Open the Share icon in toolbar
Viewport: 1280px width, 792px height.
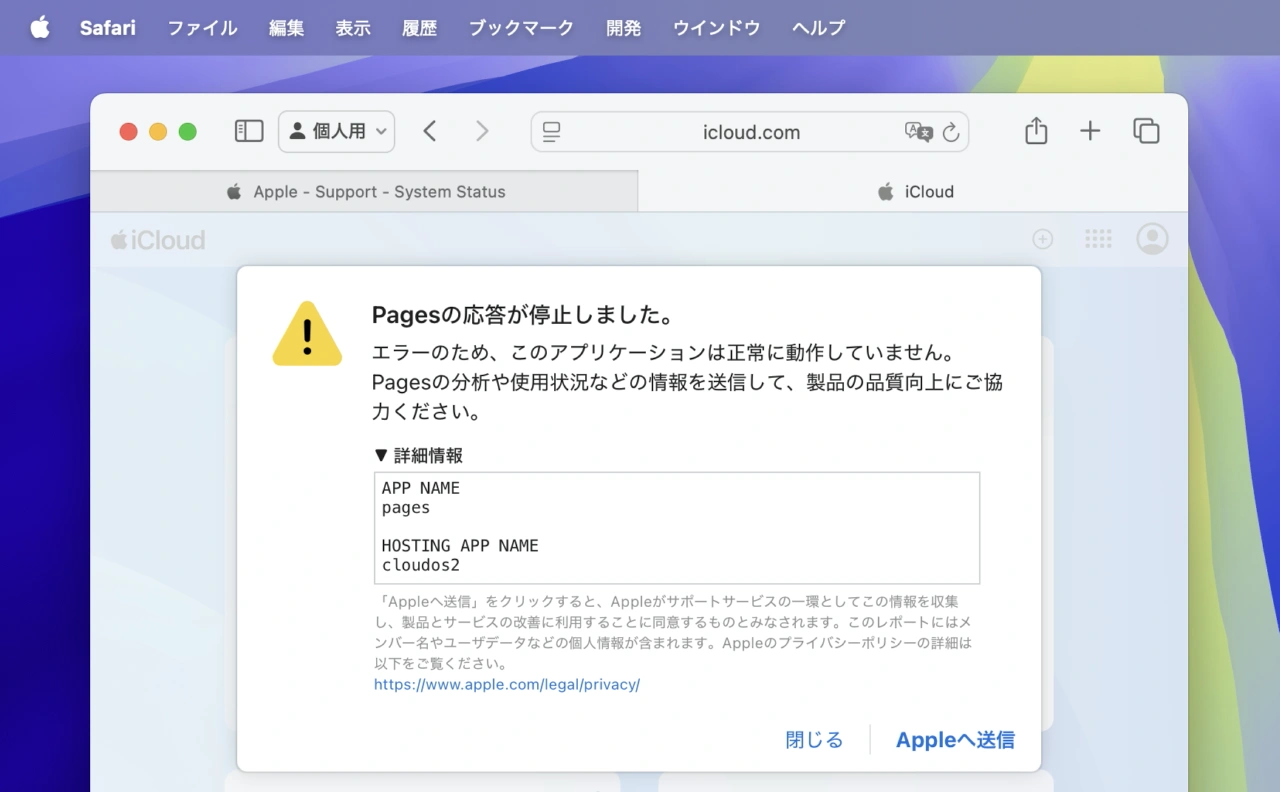(x=1036, y=131)
